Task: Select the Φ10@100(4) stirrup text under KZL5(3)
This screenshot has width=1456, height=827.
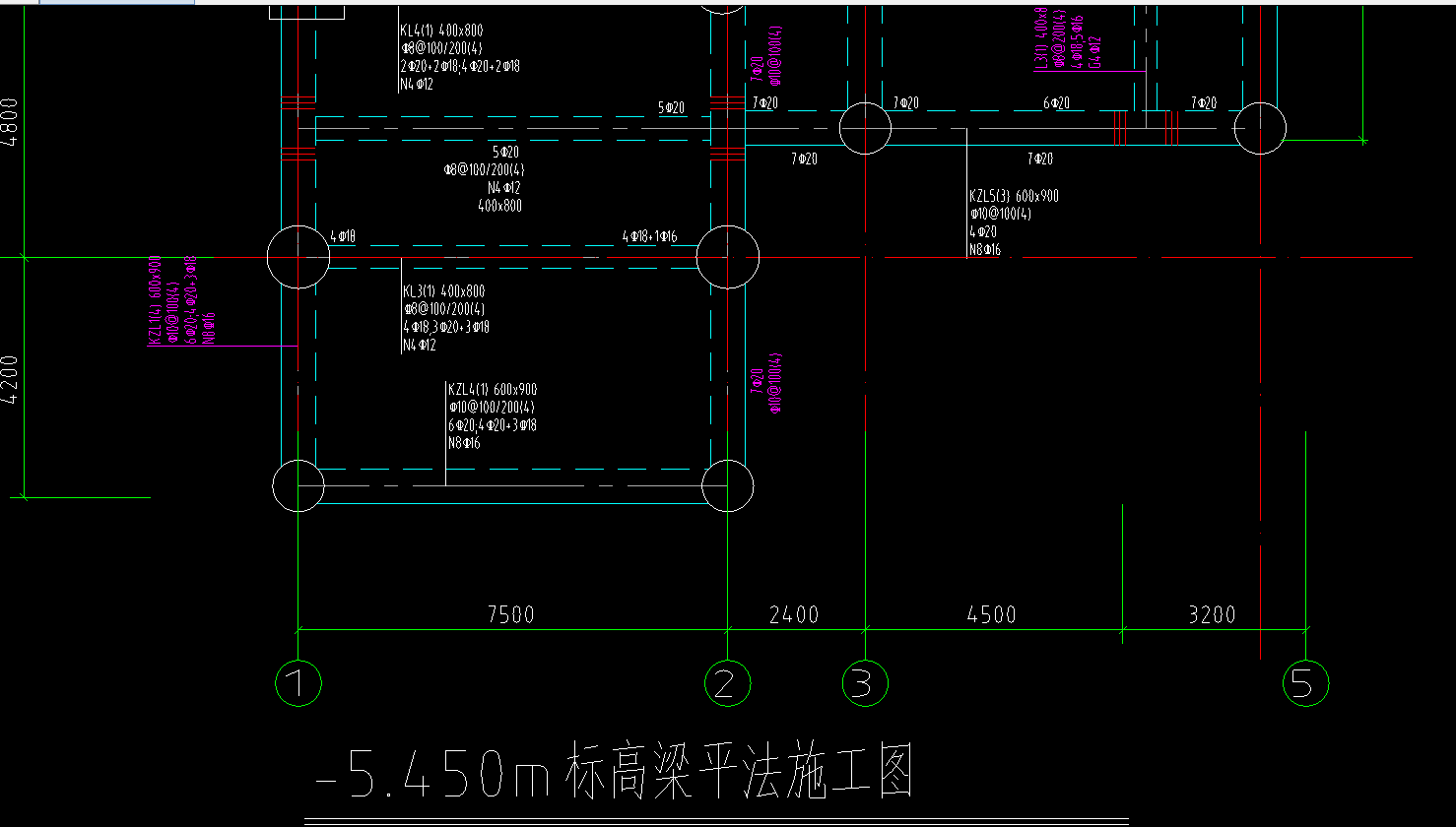Action: tap(1001, 215)
